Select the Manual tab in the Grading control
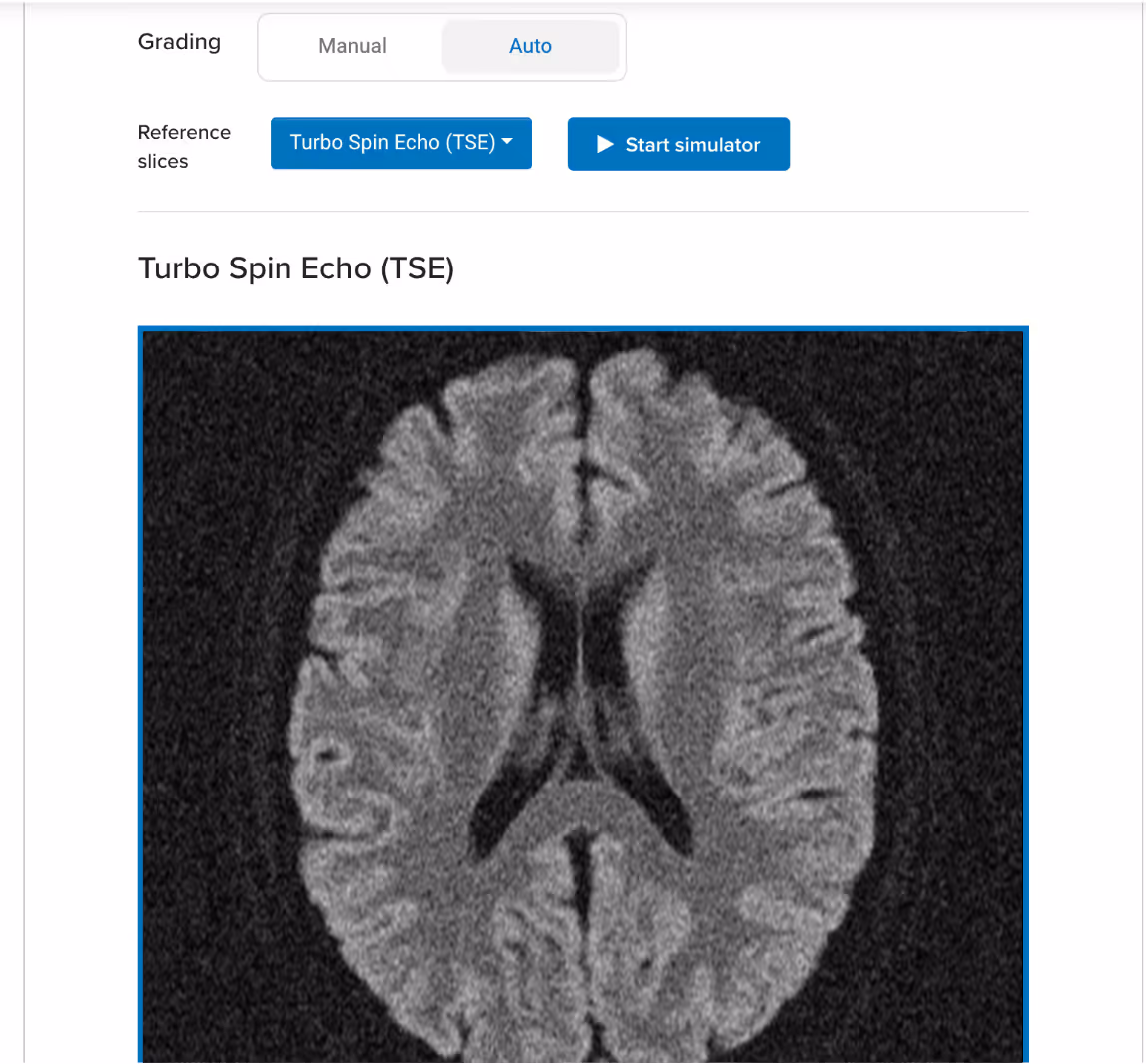Viewport: 1146px width, 1064px height. (352, 46)
